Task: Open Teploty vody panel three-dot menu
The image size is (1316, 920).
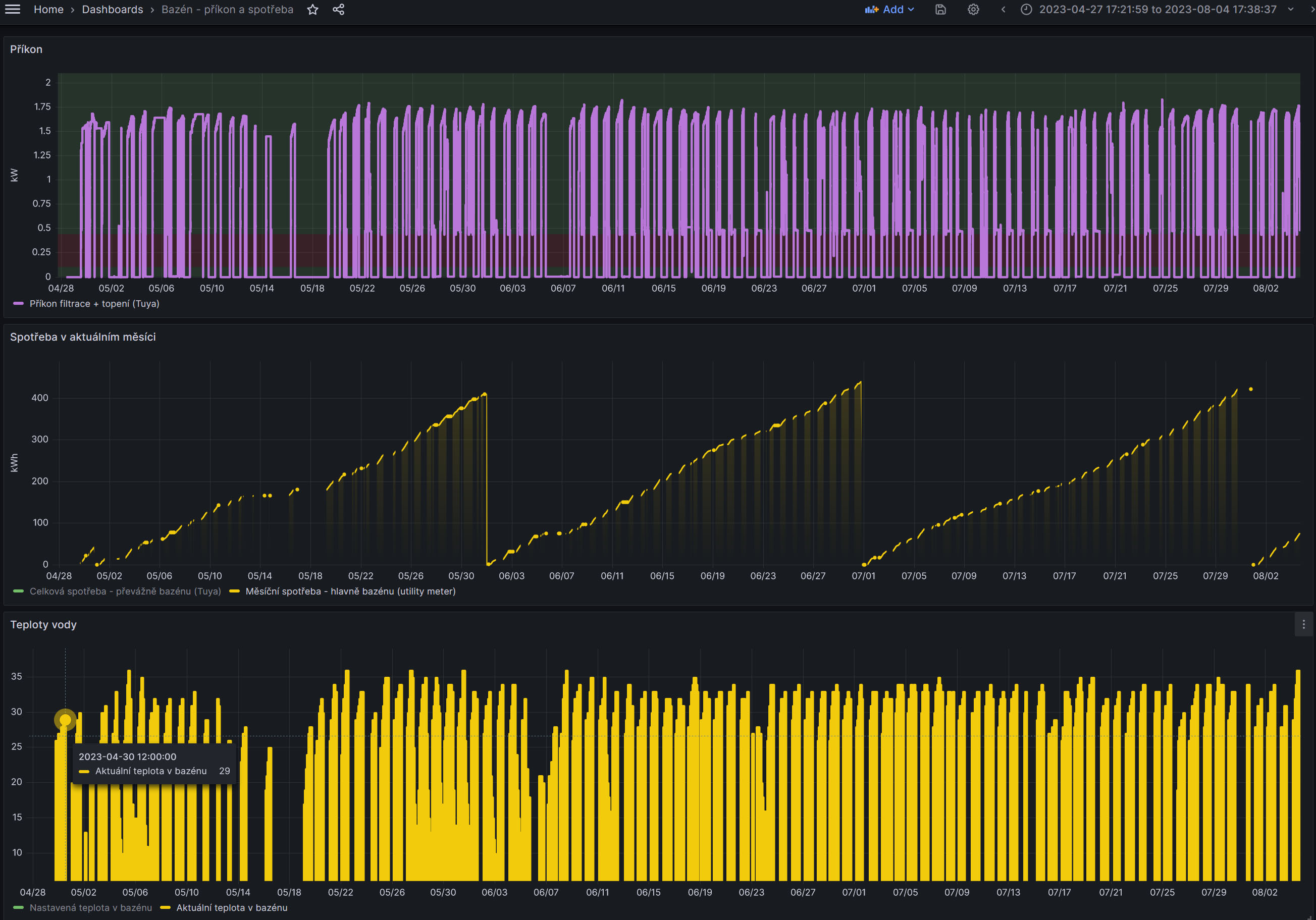Action: [x=1303, y=624]
